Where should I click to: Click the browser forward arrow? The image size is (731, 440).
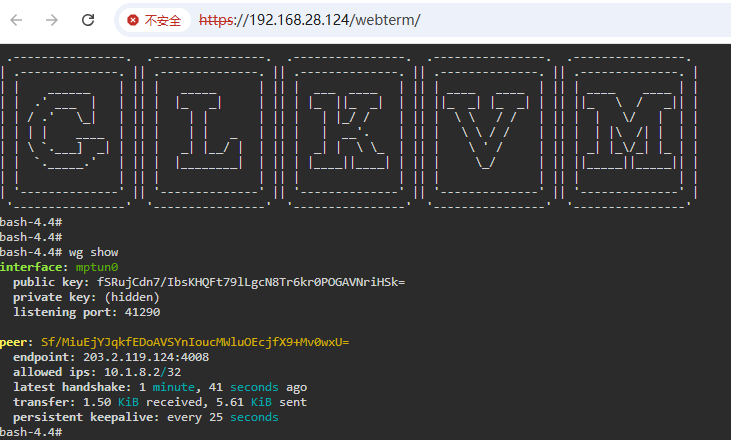[x=52, y=20]
